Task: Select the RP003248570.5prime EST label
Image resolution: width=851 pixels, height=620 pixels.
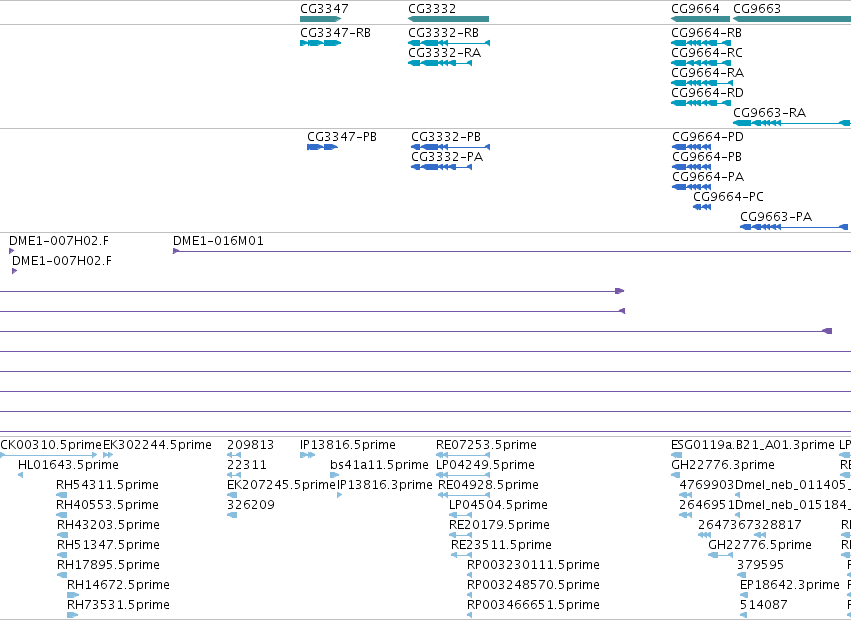Action: 534,585
